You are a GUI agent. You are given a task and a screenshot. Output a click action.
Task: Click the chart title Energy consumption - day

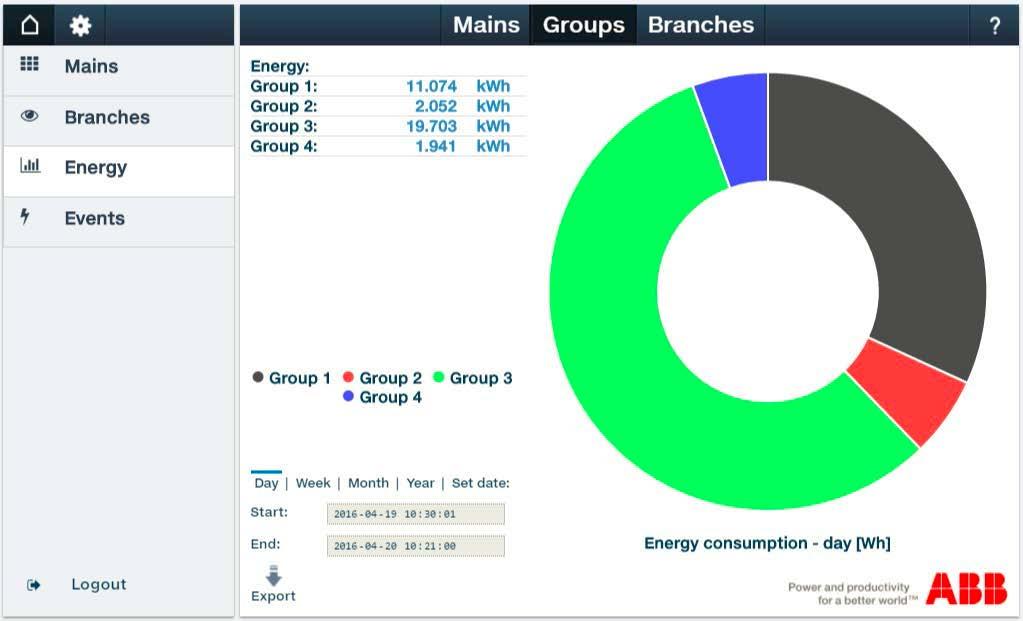tap(767, 543)
